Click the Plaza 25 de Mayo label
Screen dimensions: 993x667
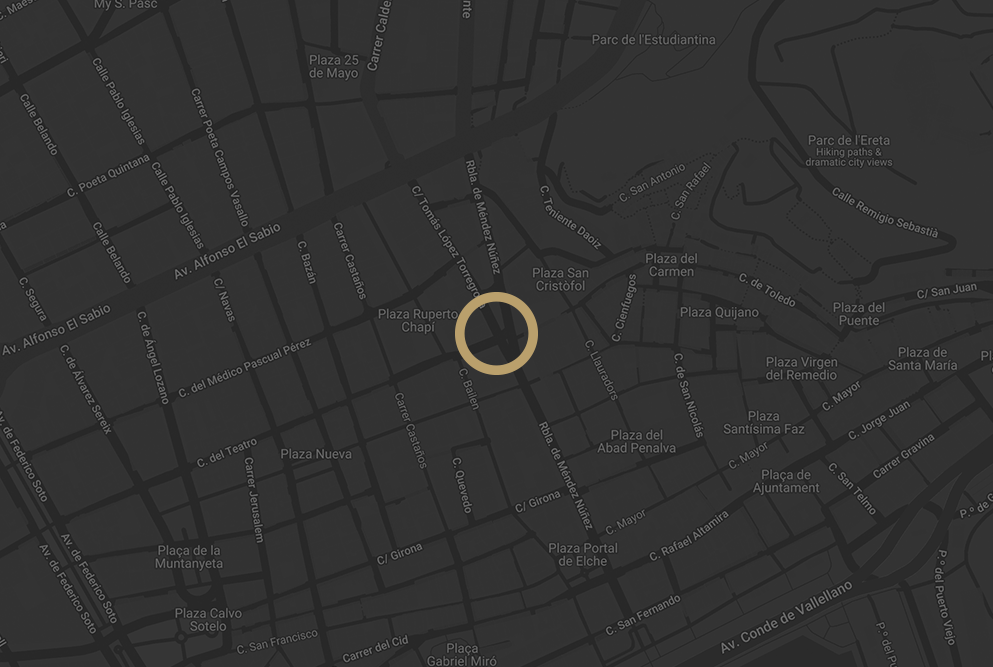pyautogui.click(x=334, y=67)
